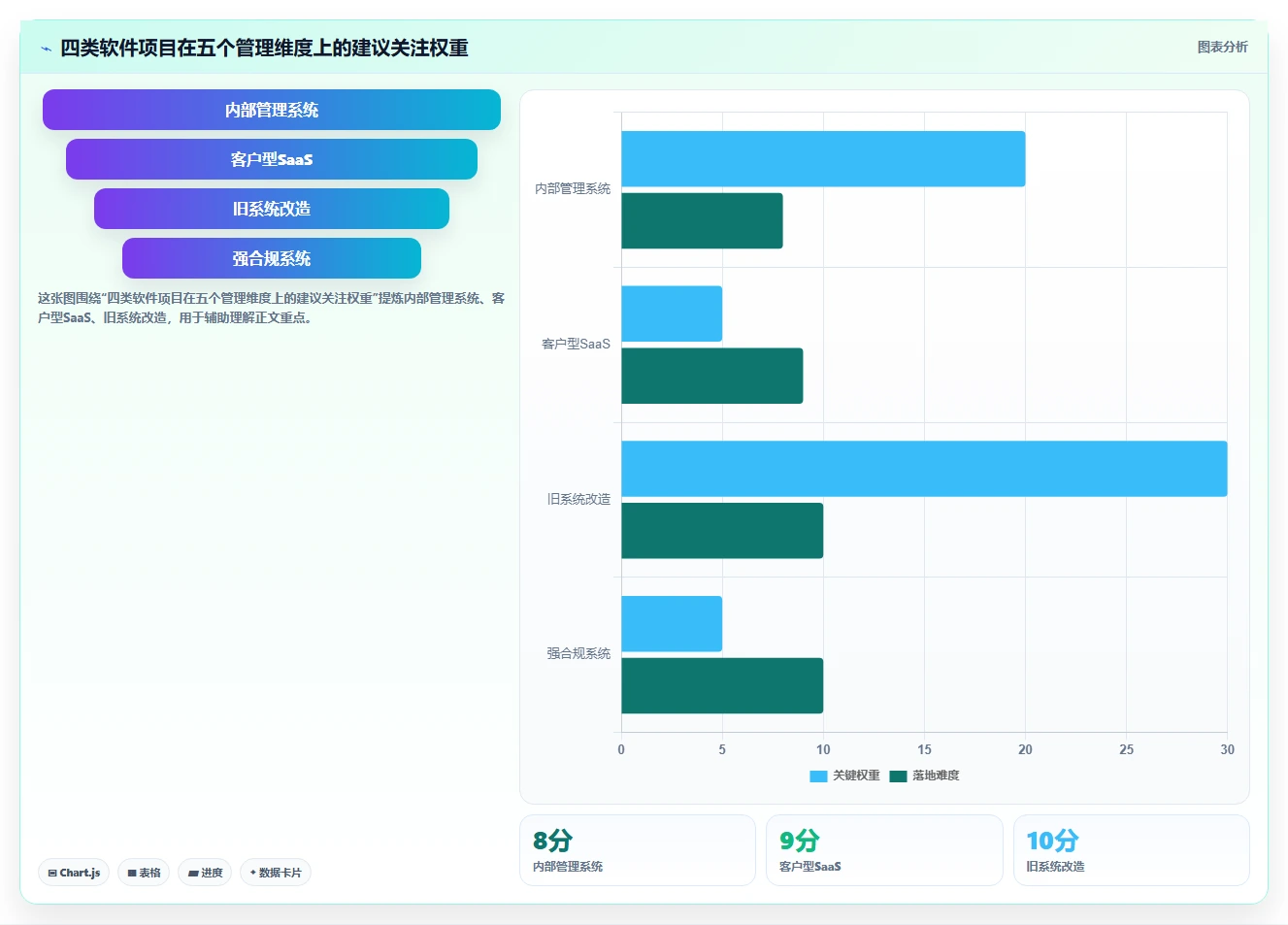Click 内部管理系统 green 落地难度 bar

(x=702, y=220)
